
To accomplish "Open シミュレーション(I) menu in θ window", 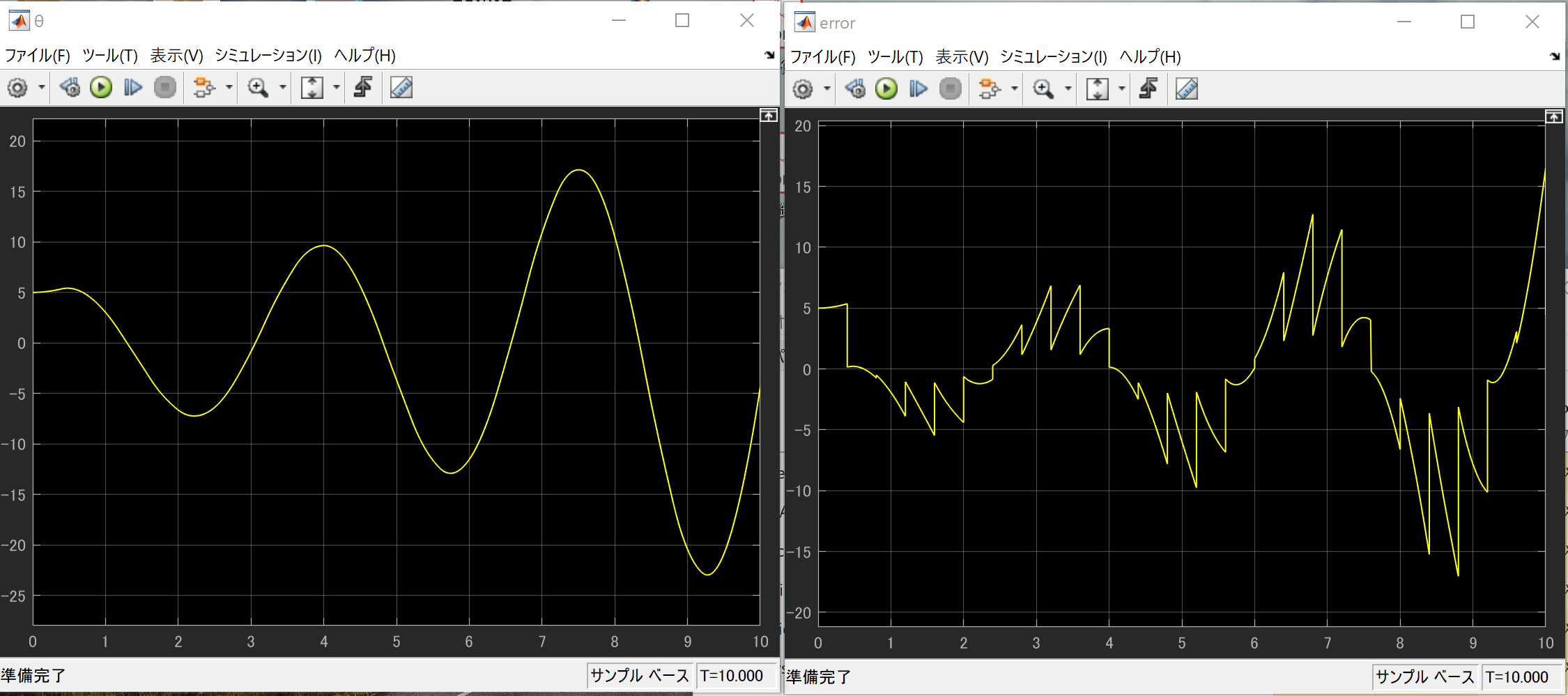I will pyautogui.click(x=268, y=56).
